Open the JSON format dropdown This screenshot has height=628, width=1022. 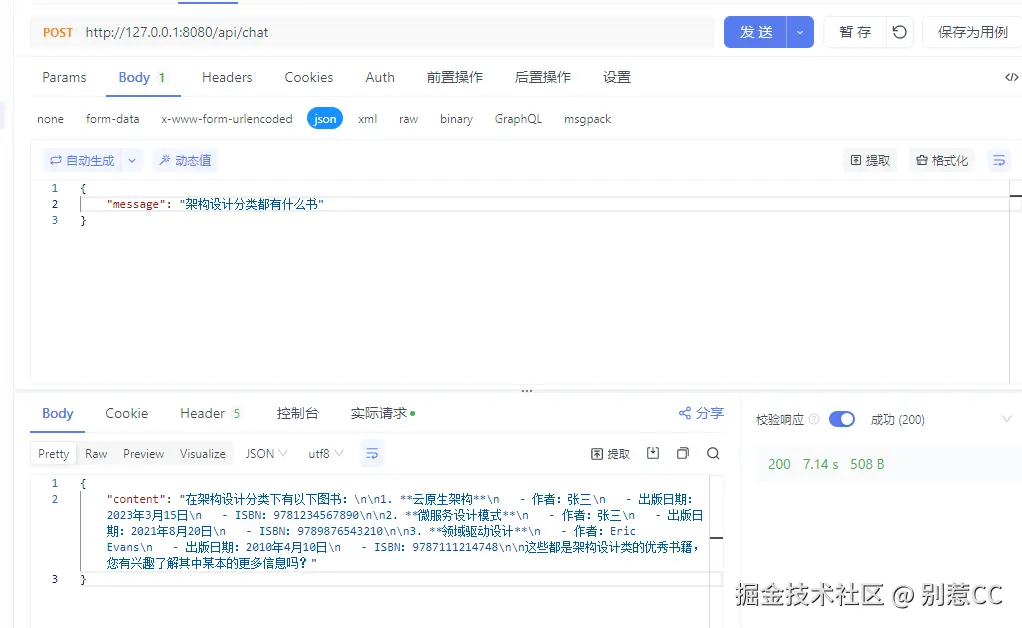coord(266,453)
